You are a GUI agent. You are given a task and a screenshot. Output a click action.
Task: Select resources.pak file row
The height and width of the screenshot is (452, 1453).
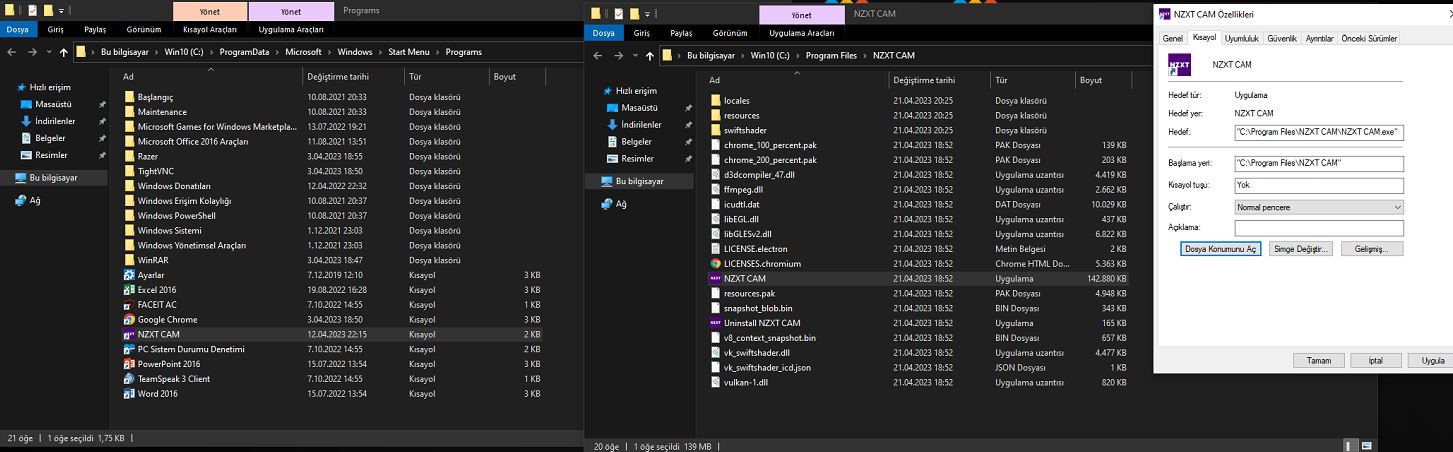pyautogui.click(x=920, y=293)
